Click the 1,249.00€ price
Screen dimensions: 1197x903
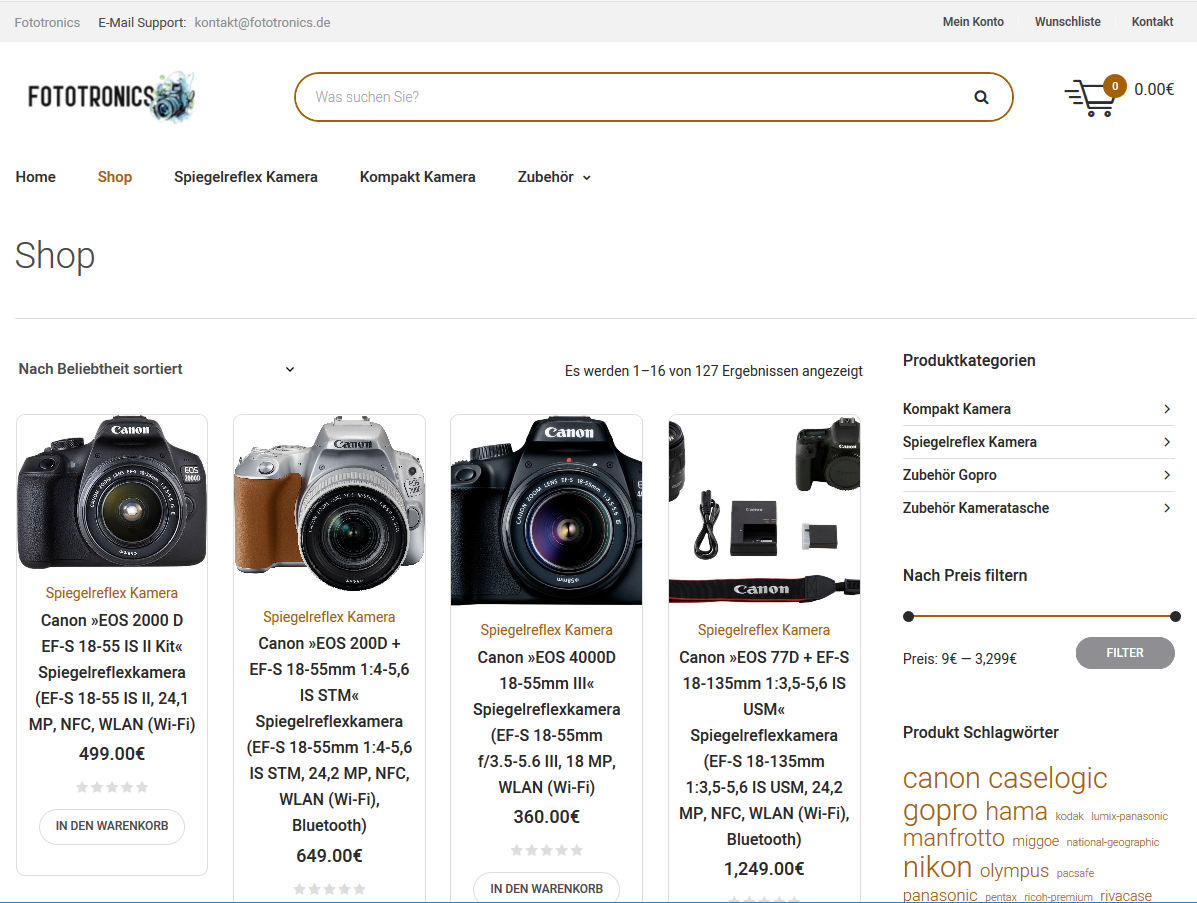point(764,869)
